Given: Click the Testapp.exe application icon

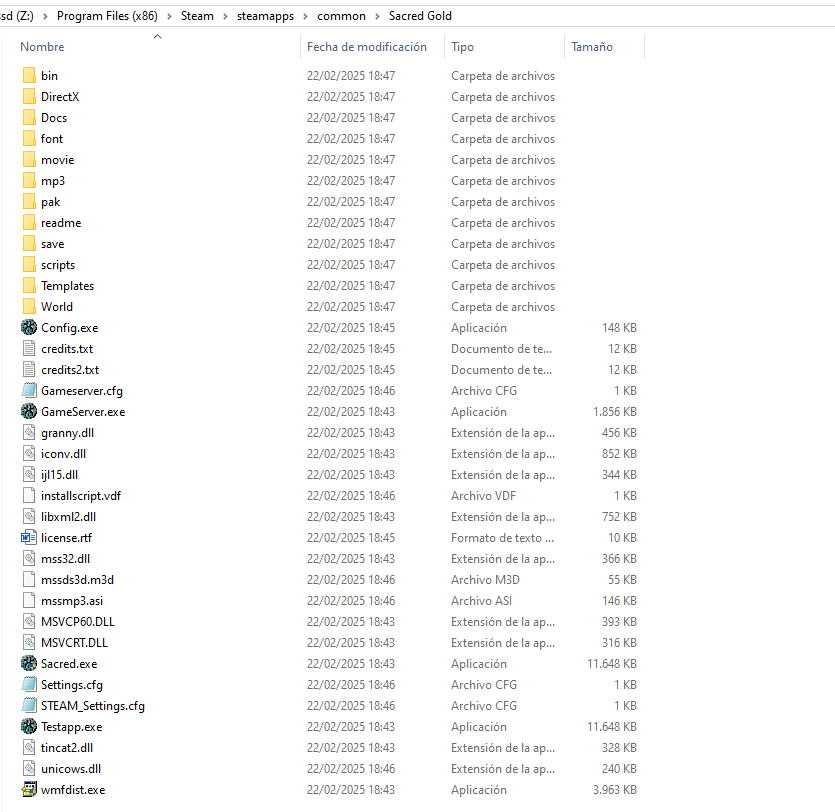Looking at the screenshot, I should pos(29,727).
